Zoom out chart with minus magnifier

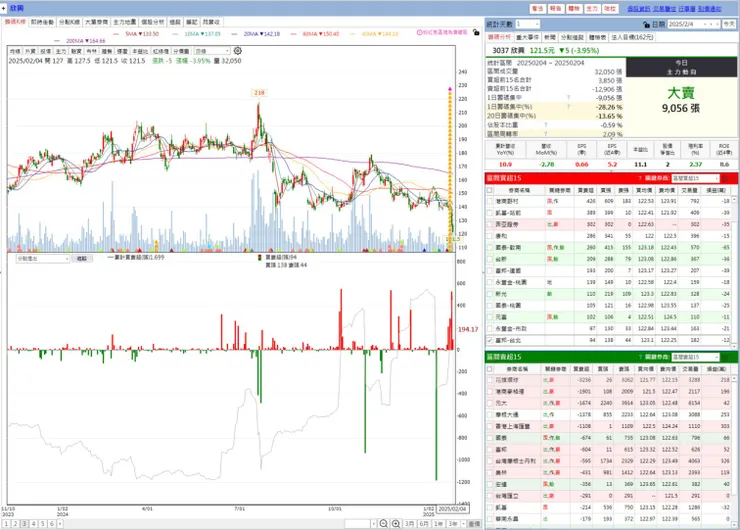pos(383,524)
